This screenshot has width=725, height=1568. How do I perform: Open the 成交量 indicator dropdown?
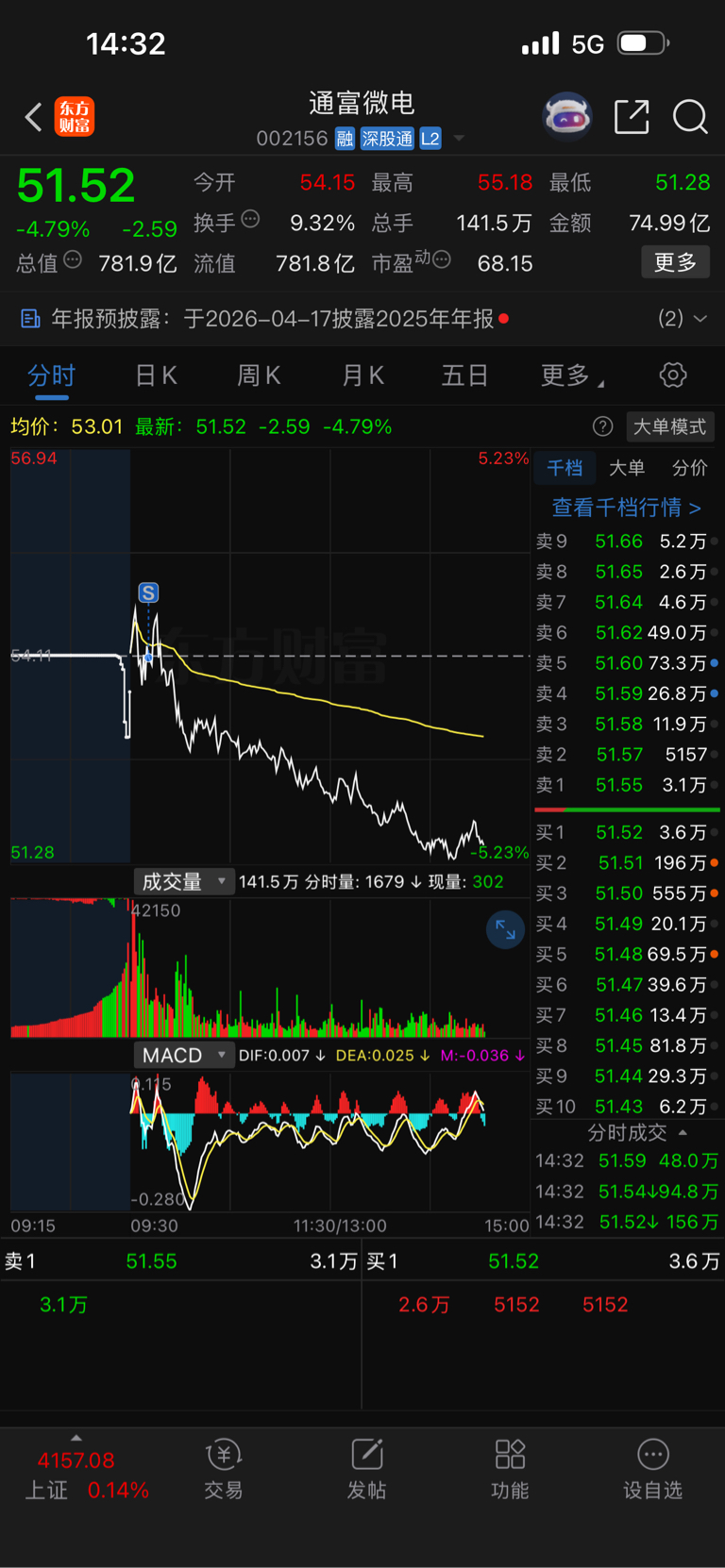coord(184,882)
